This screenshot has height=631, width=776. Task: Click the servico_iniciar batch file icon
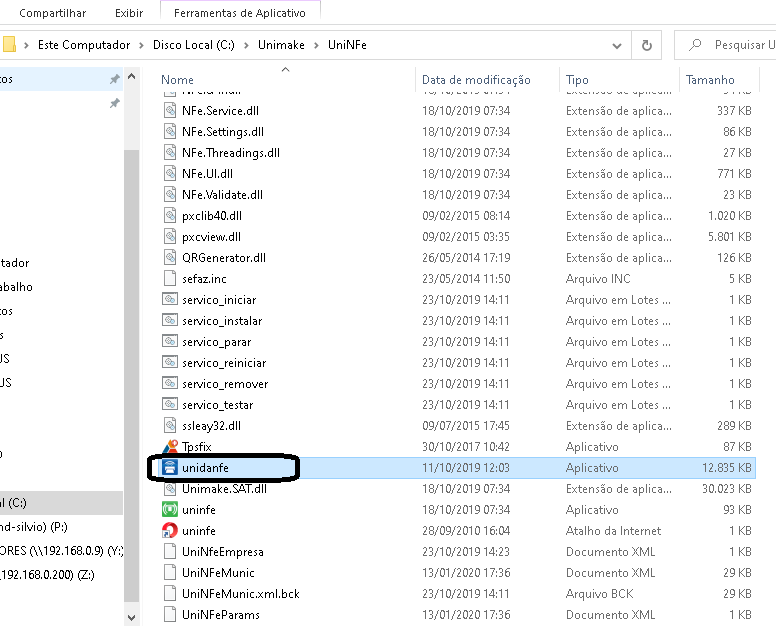point(170,299)
